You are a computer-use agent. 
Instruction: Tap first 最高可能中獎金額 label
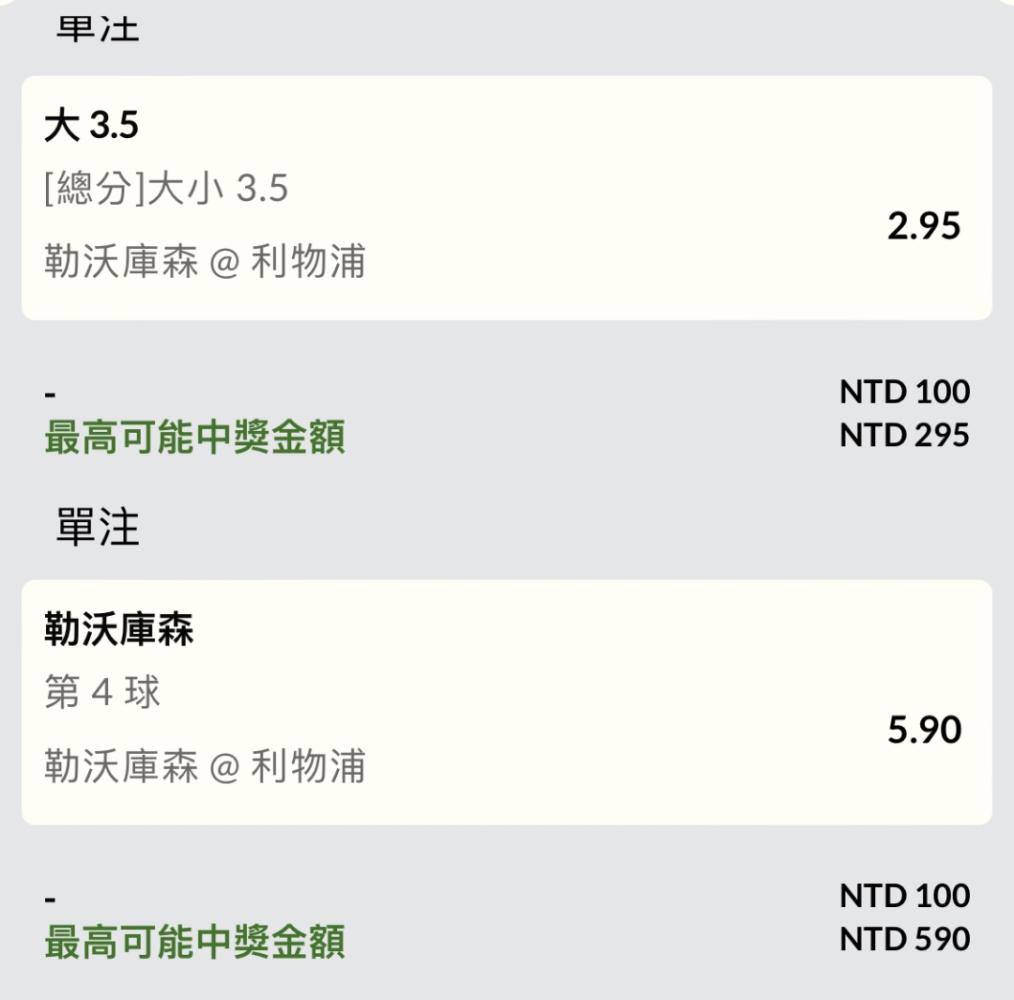click(195, 437)
